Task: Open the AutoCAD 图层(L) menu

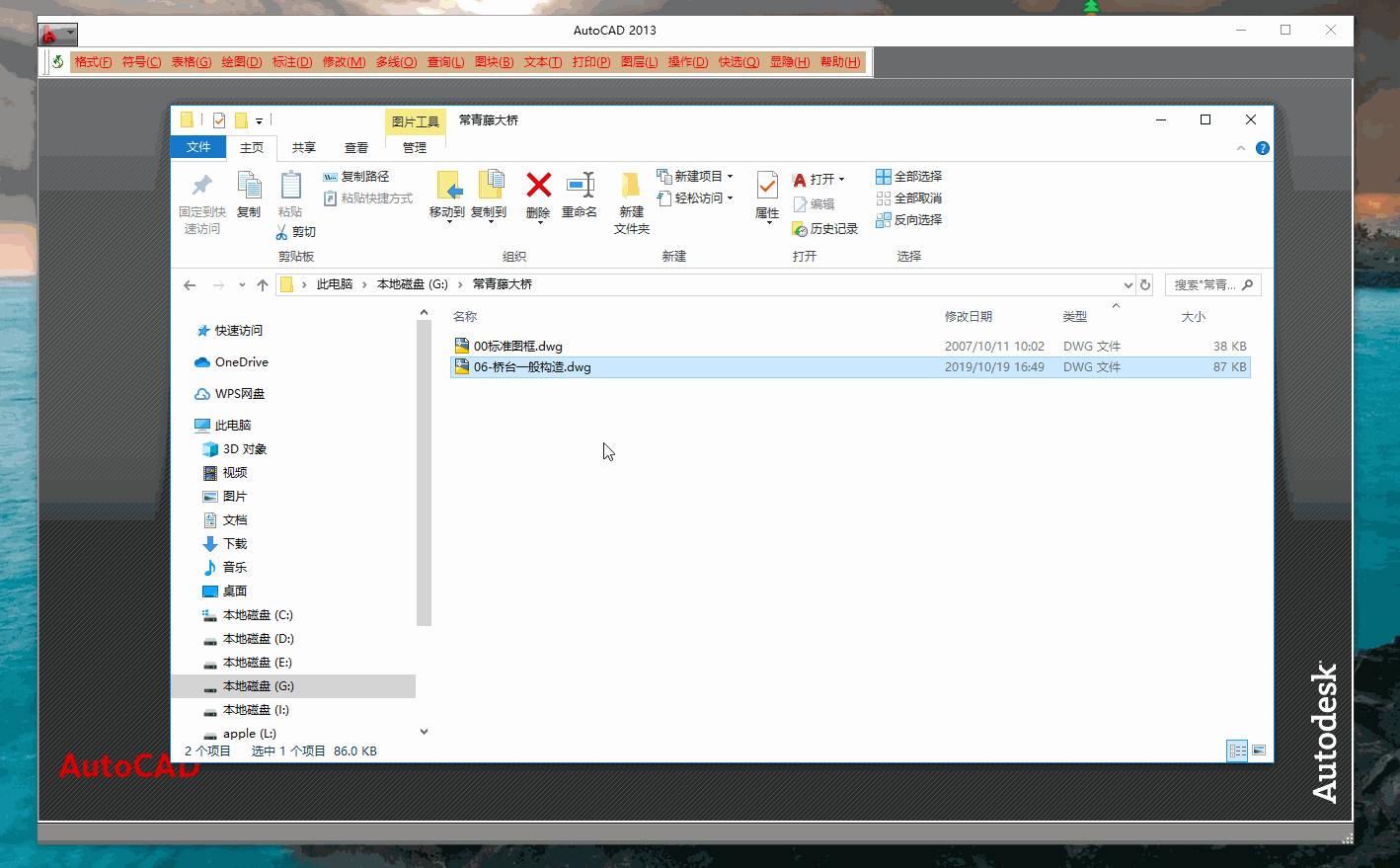Action: 640,62
